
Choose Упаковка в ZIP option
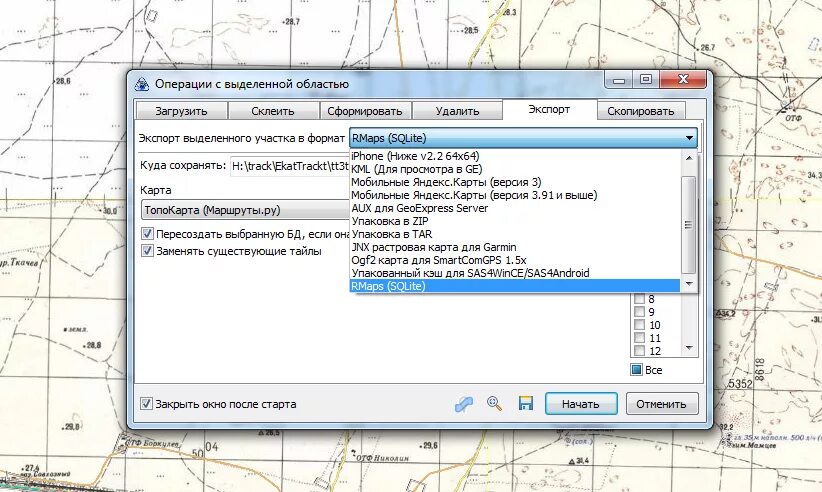tap(515, 221)
